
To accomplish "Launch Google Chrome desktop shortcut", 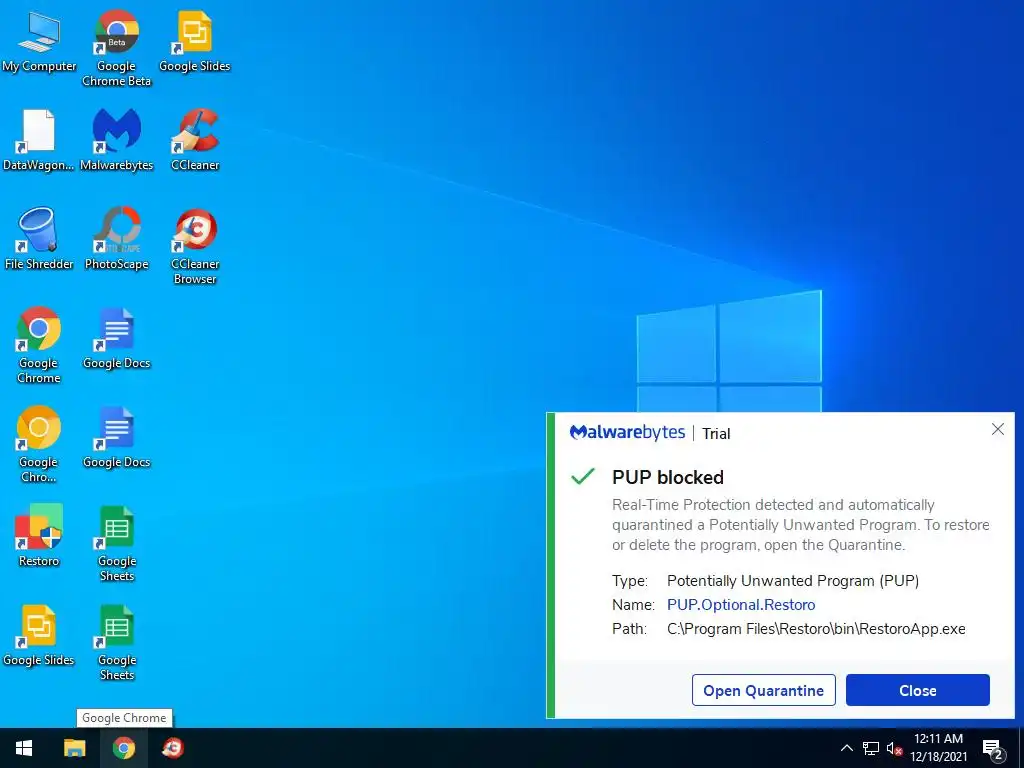I will 39,345.
